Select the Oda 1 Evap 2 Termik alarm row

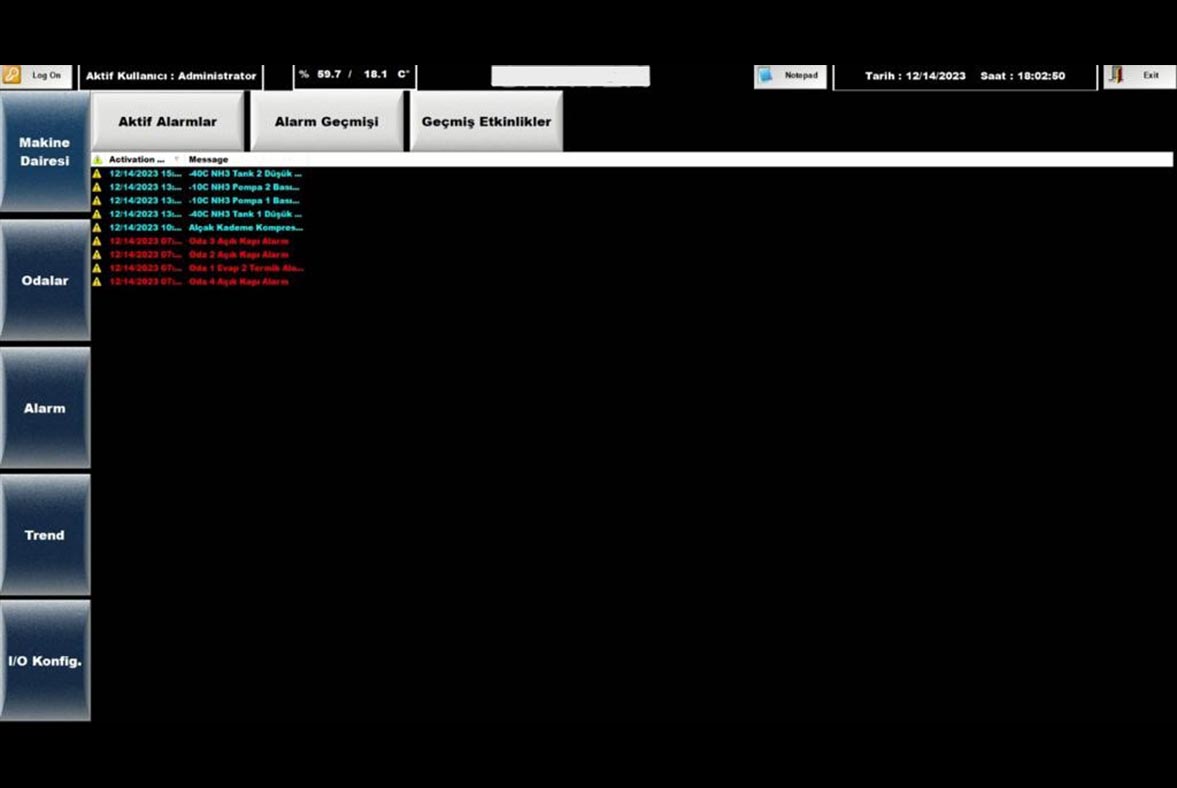point(244,268)
